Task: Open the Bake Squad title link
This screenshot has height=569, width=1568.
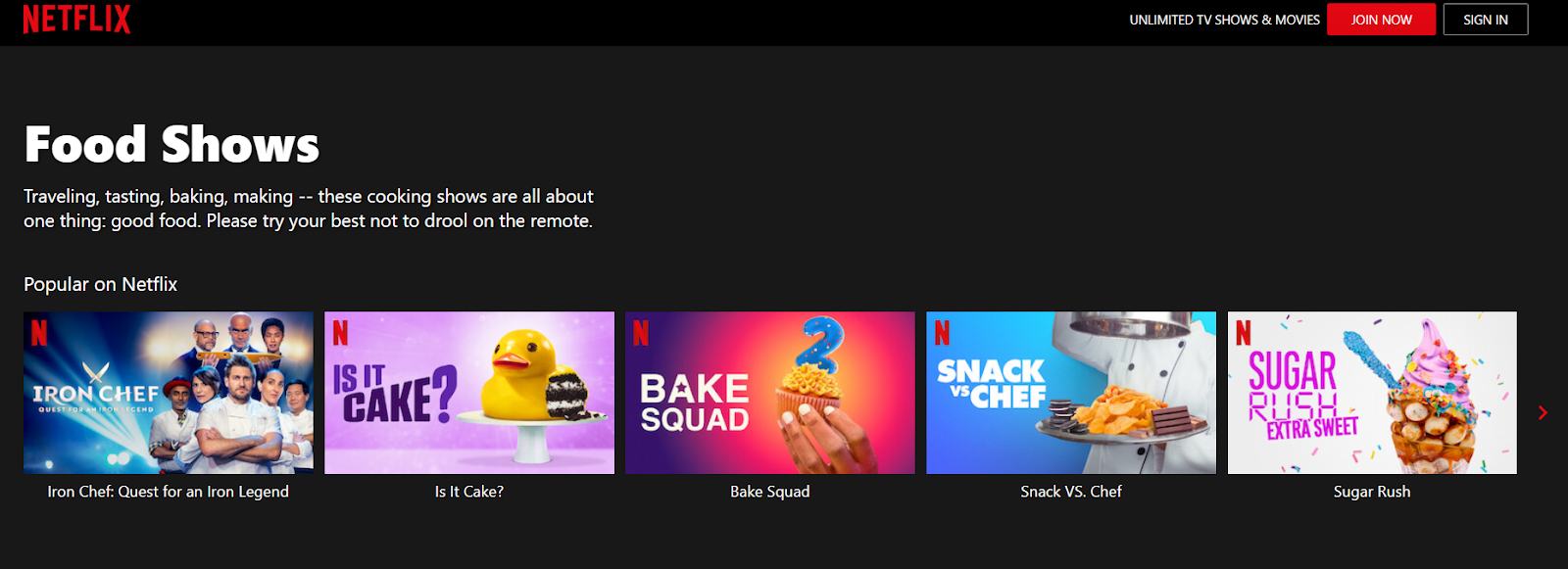Action: (x=770, y=492)
